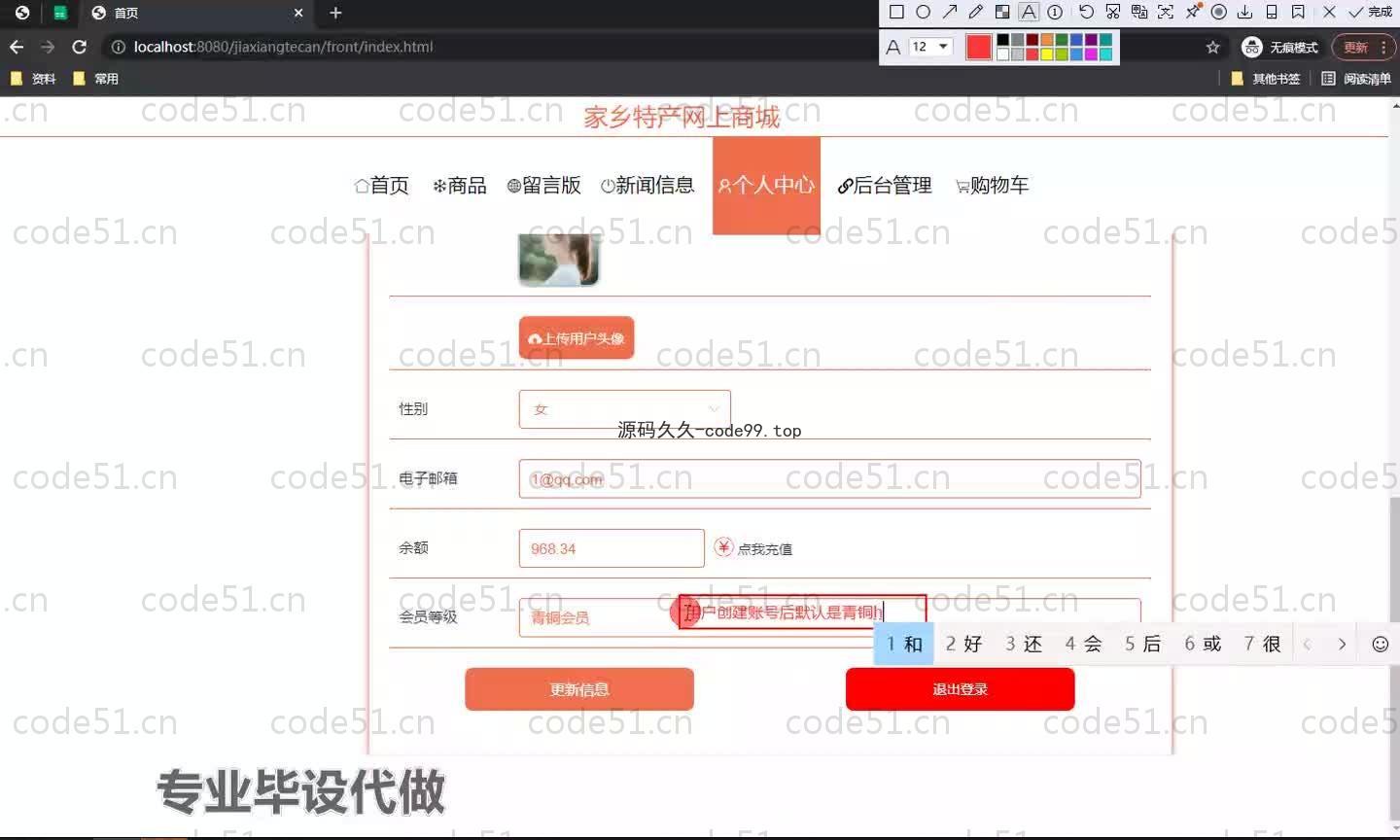1400x840 pixels.
Task: Pick IME candidate 7 很
Action: pos(1262,644)
